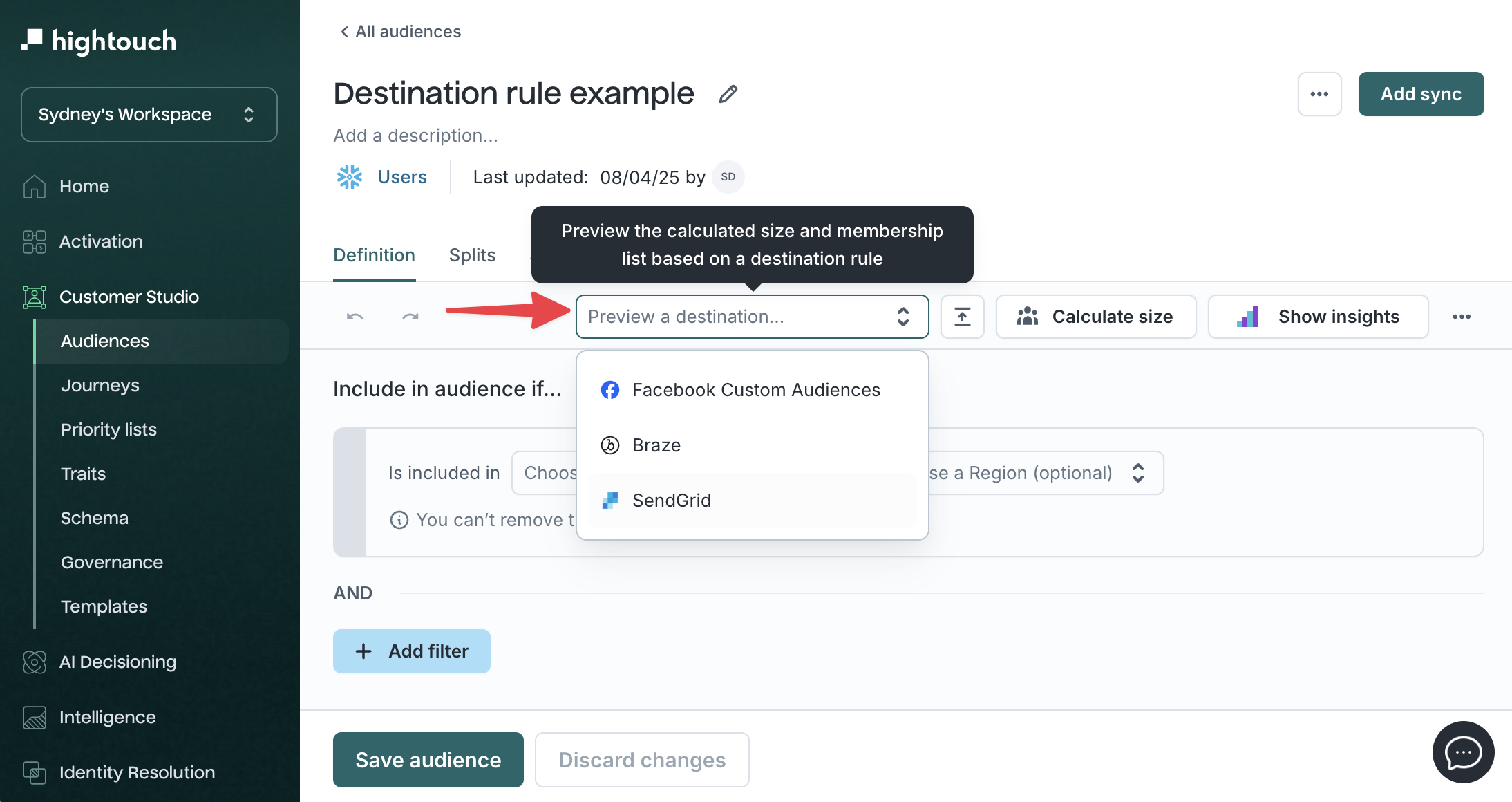Screen dimensions: 1512x802
Task: Open Journeys page
Action: tap(100, 385)
